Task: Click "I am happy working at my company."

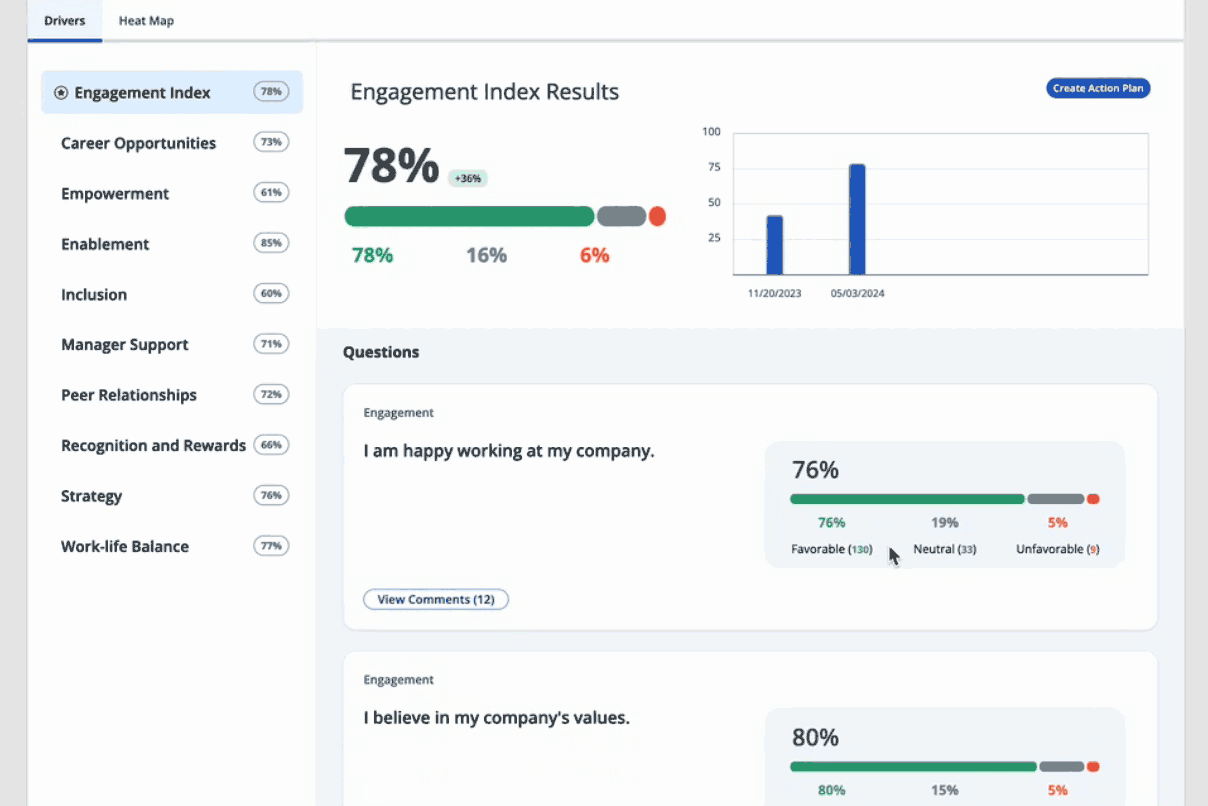Action: [x=509, y=451]
